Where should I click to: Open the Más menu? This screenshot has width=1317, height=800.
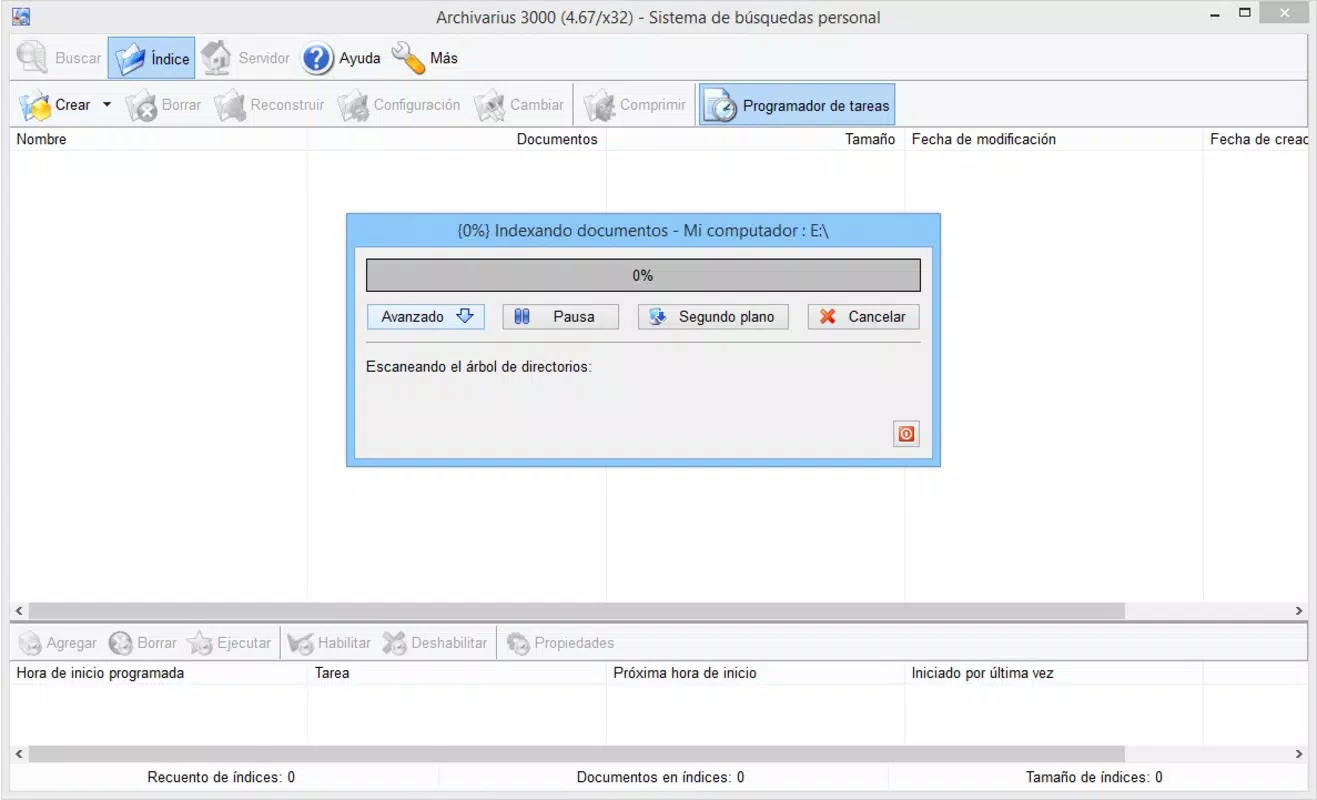coord(425,58)
